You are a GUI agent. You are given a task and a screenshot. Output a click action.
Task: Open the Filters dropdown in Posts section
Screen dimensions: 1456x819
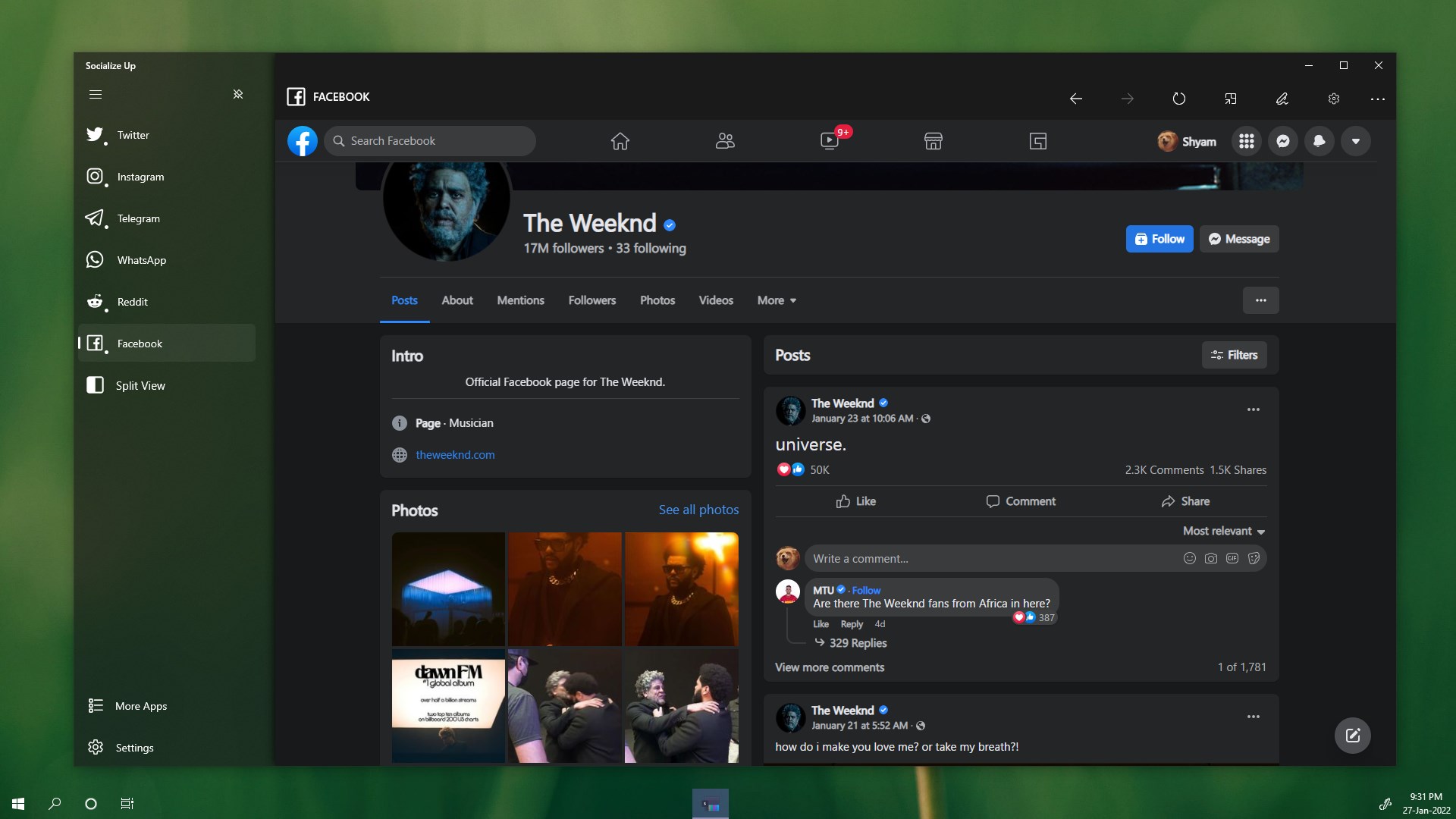pyautogui.click(x=1234, y=355)
